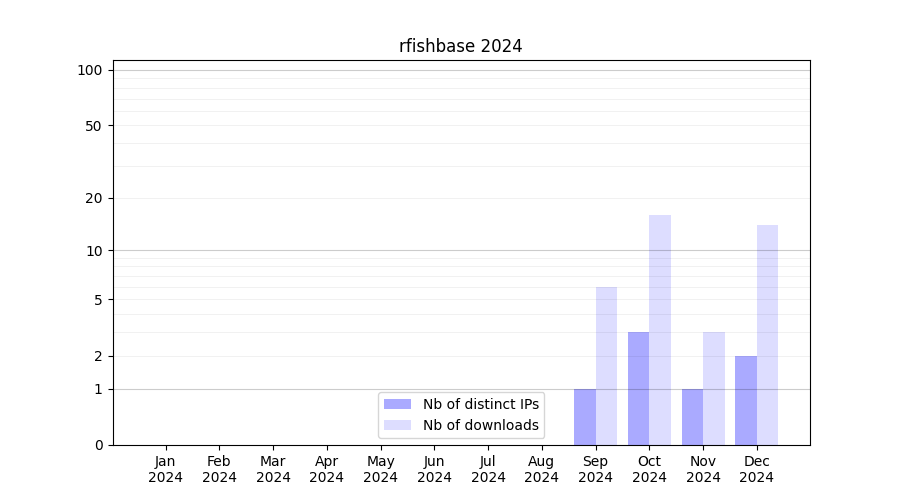The image size is (900, 500).
Task: Click the 'Nb of distinct IPs' legend swatch
Action: (x=397, y=404)
